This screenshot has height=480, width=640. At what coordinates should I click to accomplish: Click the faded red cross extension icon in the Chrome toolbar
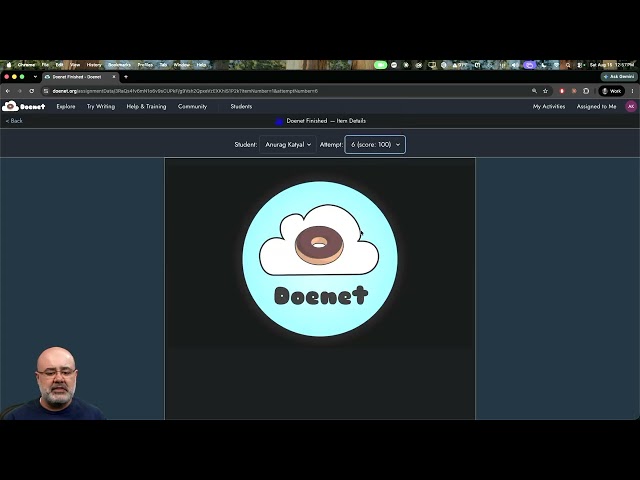574,91
